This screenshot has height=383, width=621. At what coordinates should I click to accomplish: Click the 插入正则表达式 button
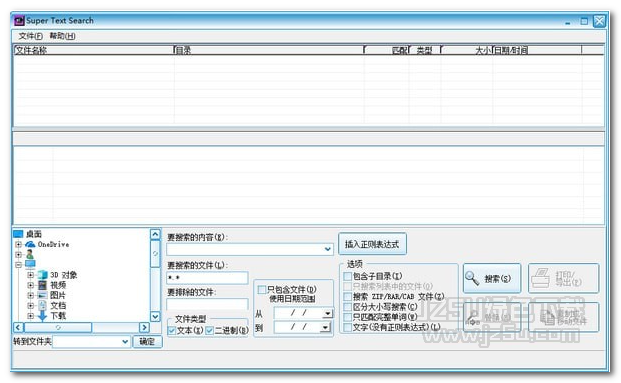click(372, 244)
